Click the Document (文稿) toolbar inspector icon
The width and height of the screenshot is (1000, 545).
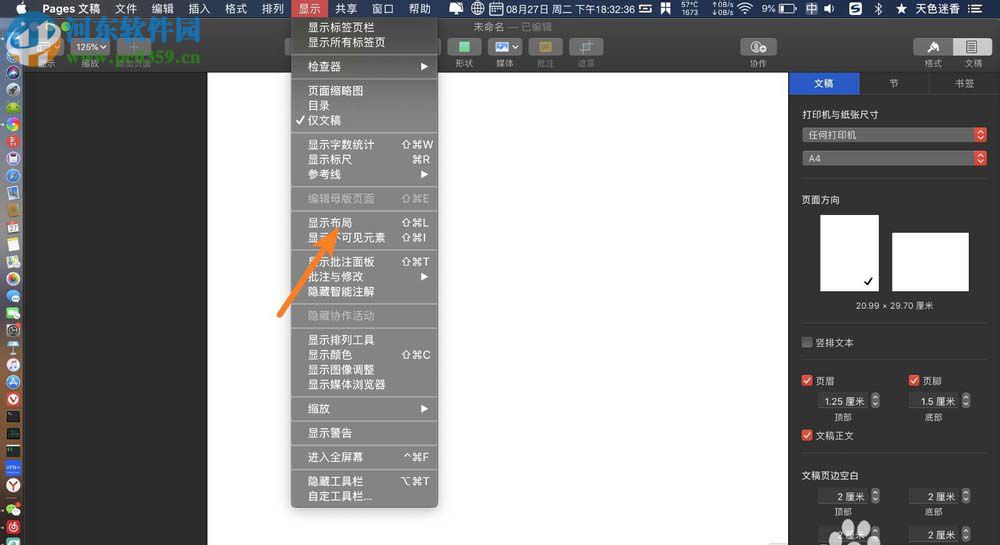coord(972,47)
